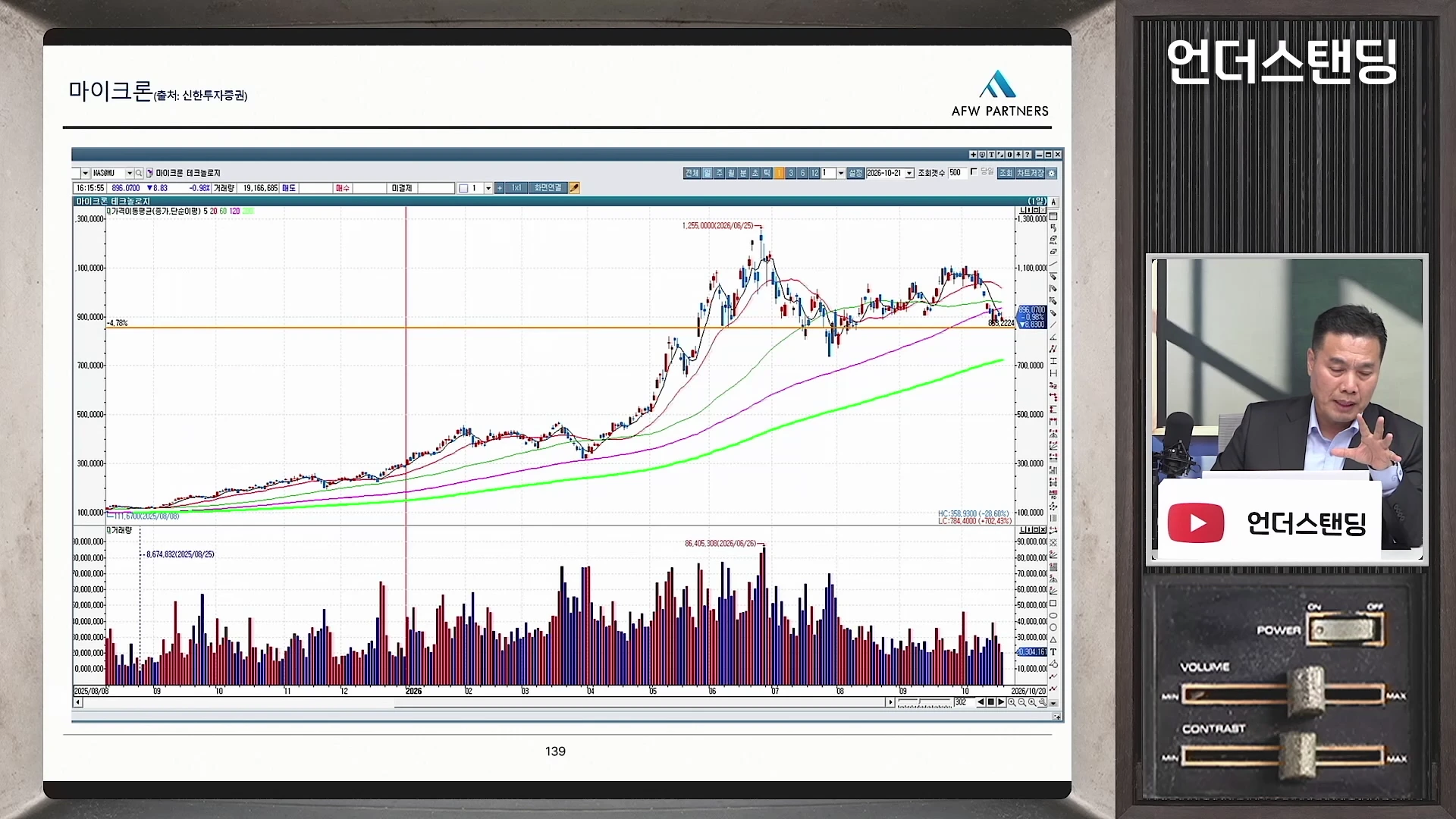Click the stock search magnifier icon
Viewport: 1456px width, 819px height.
[139, 173]
